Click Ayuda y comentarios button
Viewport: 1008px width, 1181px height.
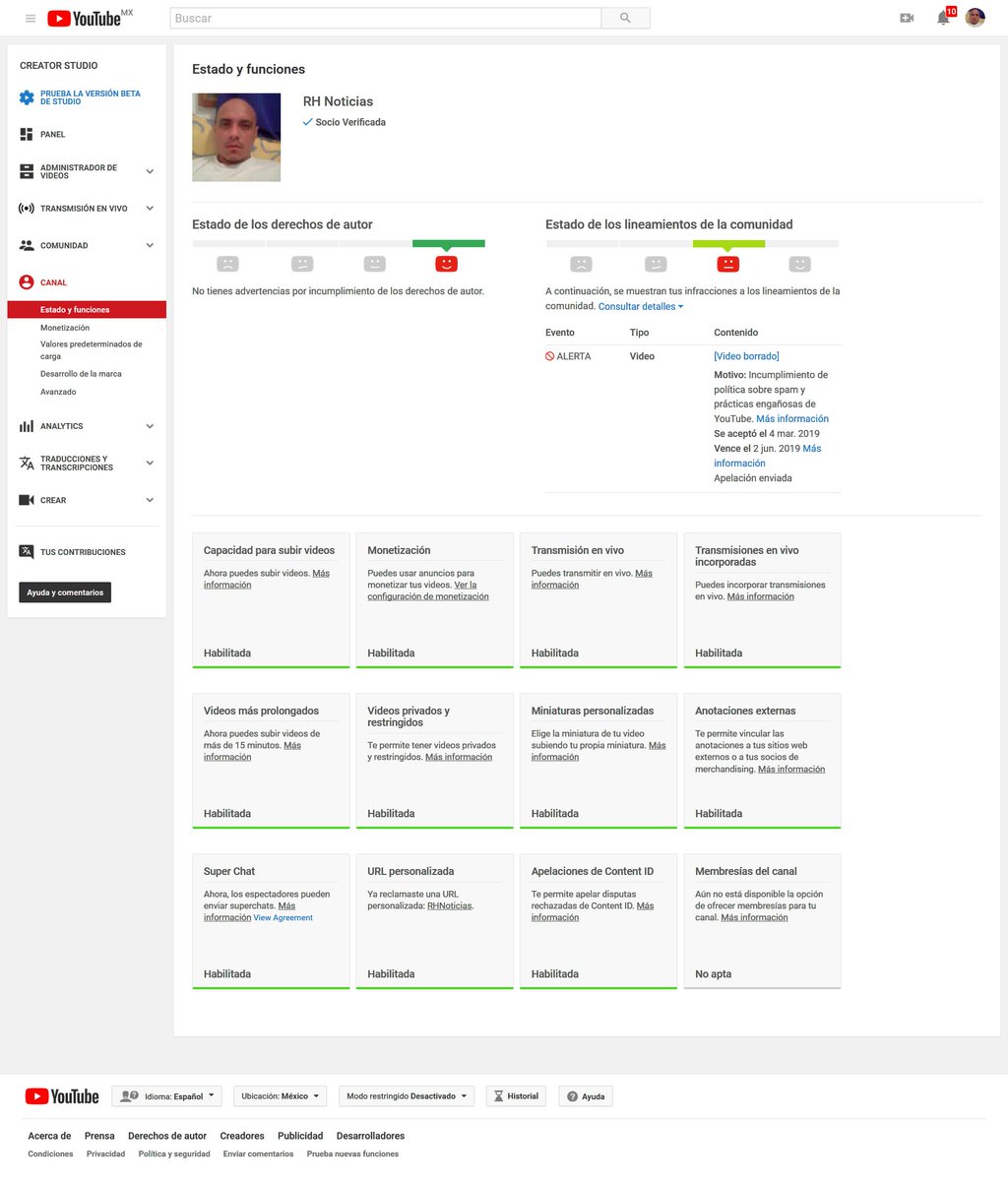click(x=65, y=592)
